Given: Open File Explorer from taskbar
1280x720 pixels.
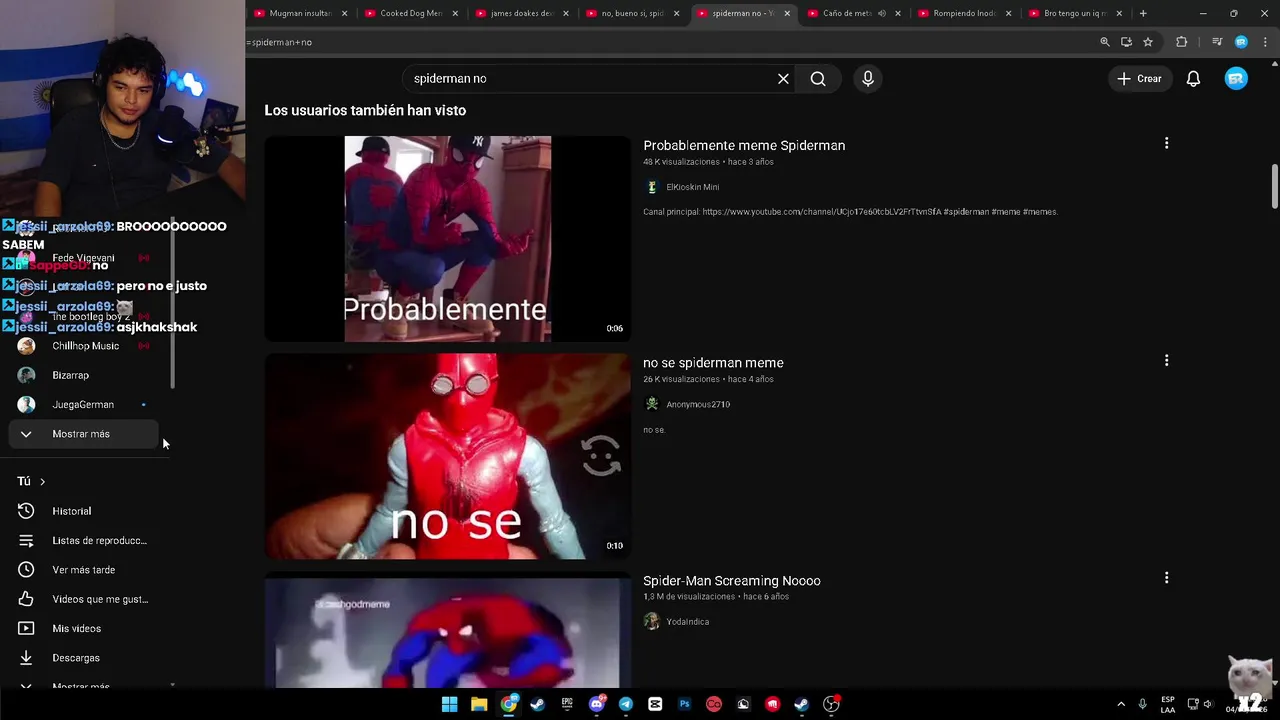Looking at the screenshot, I should (x=479, y=704).
